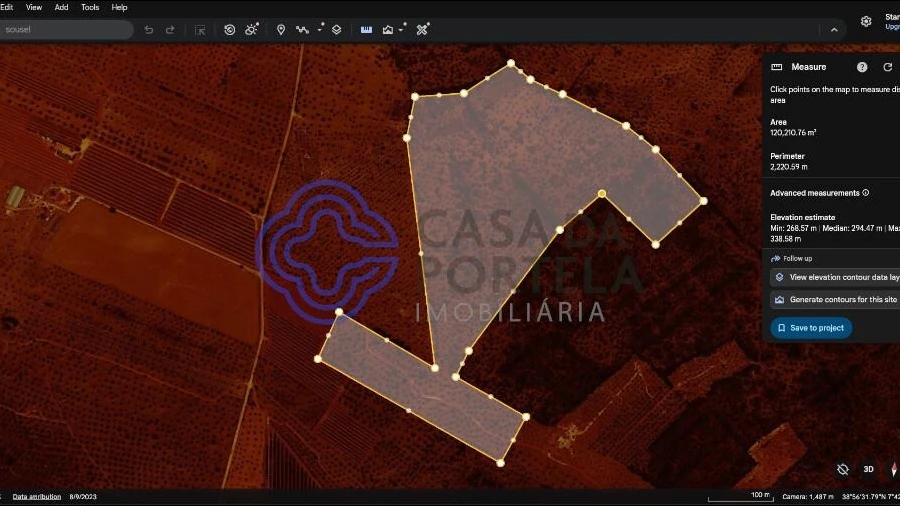Reset measurement with the refresh icon
Image resolution: width=900 pixels, height=506 pixels.
click(887, 67)
